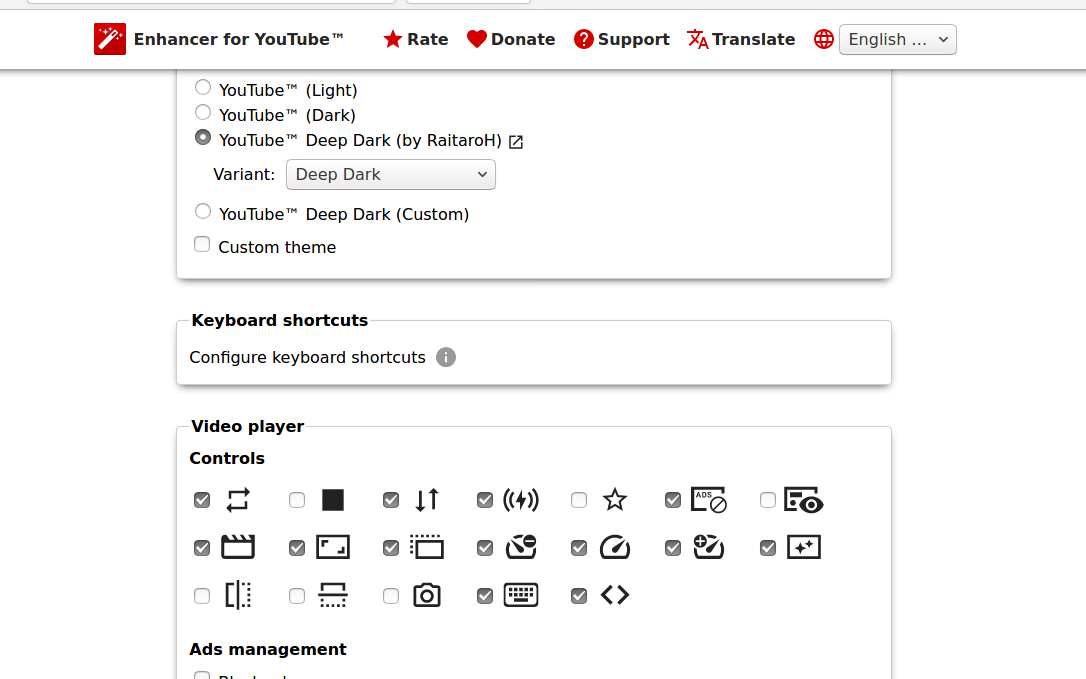Uncheck the expand player control checkbox

click(x=297, y=548)
